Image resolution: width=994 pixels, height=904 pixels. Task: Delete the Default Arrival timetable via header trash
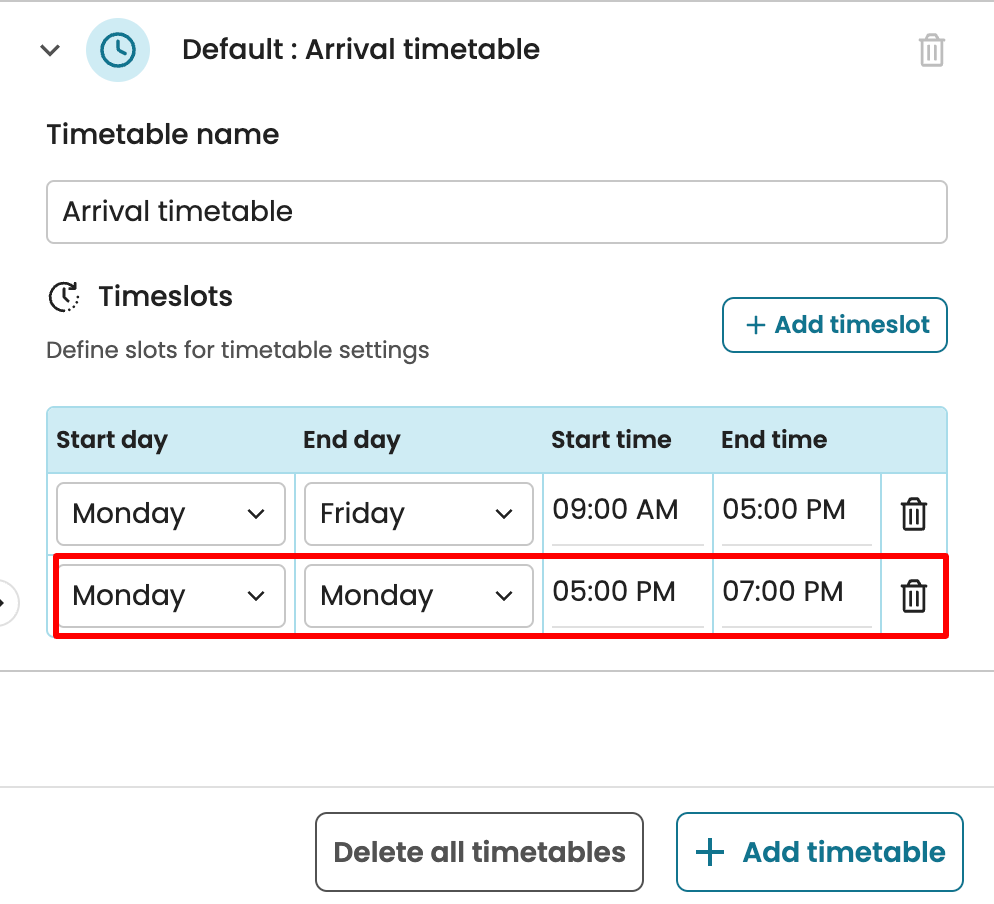[931, 50]
